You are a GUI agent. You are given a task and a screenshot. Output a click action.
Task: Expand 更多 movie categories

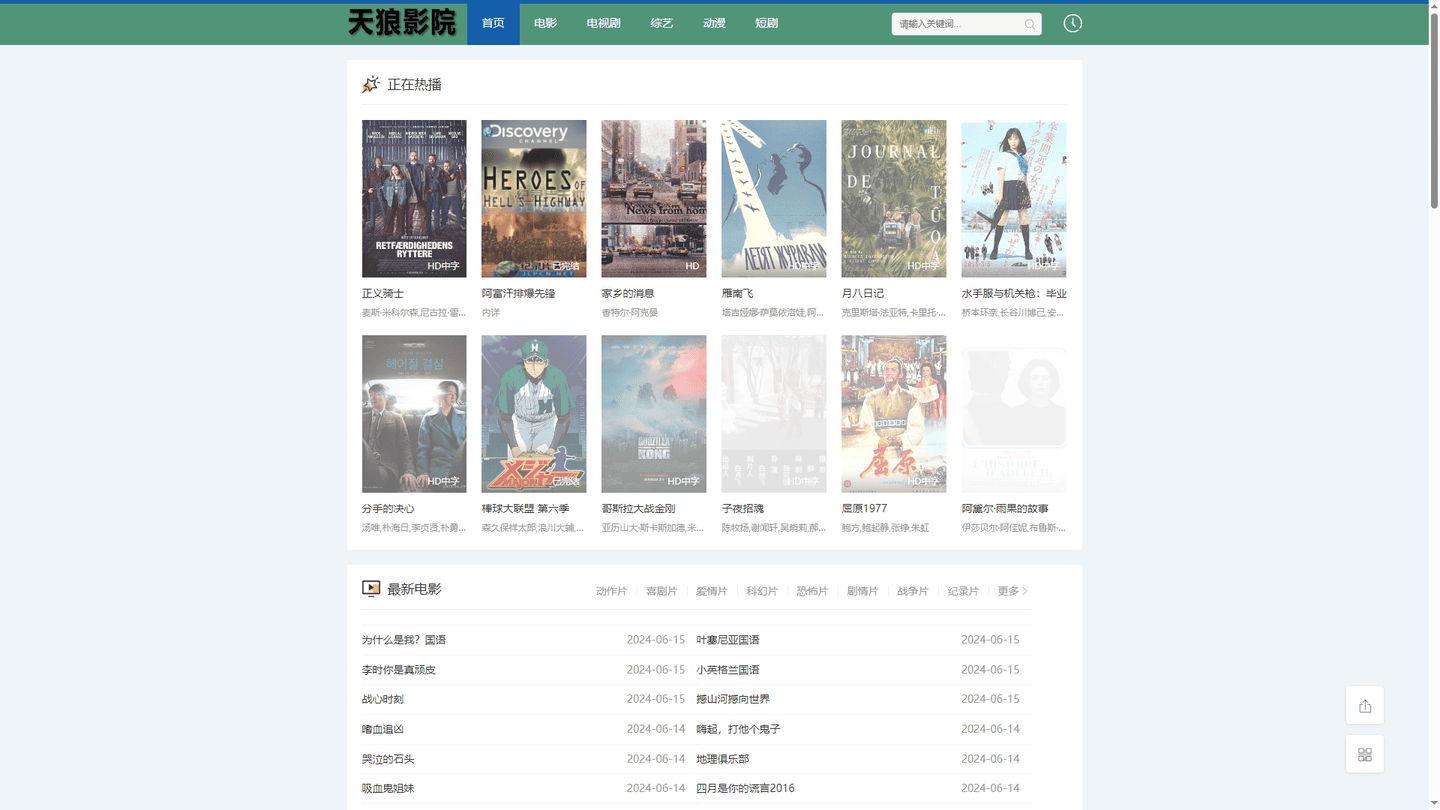click(x=1013, y=591)
